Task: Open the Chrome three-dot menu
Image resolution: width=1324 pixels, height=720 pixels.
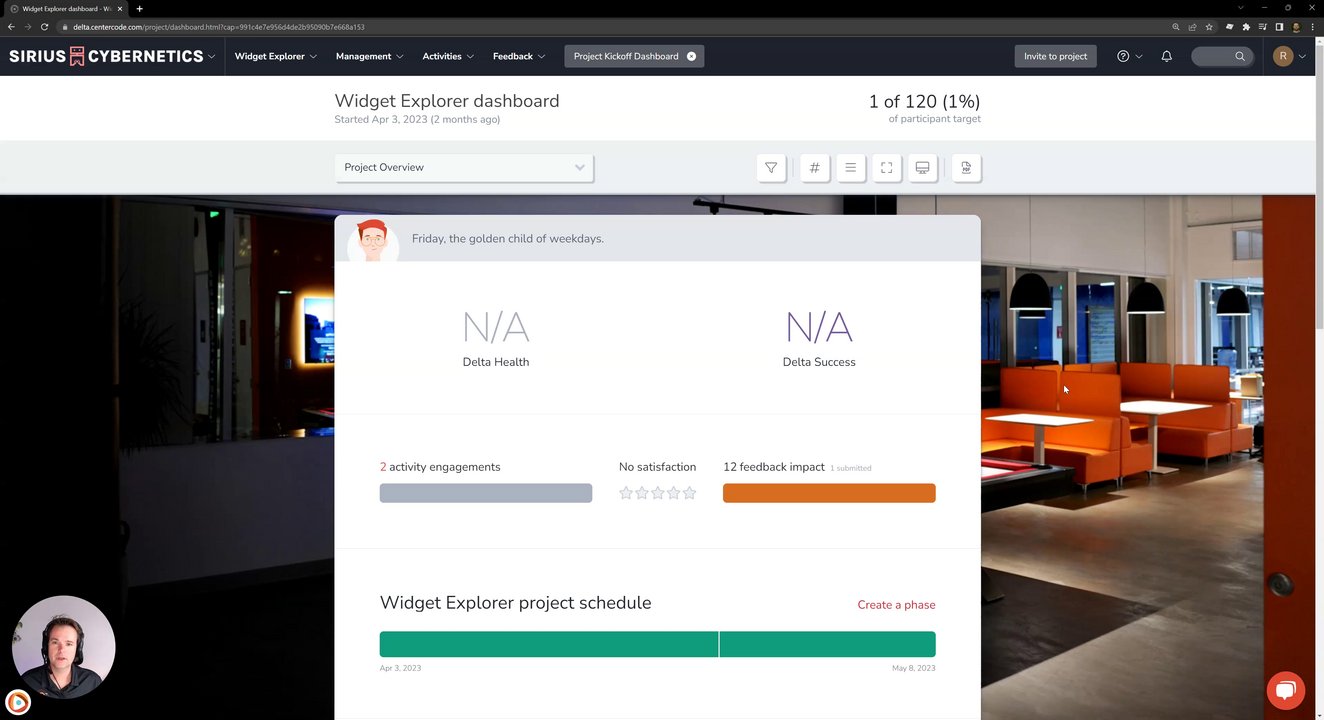Action: click(x=1312, y=27)
